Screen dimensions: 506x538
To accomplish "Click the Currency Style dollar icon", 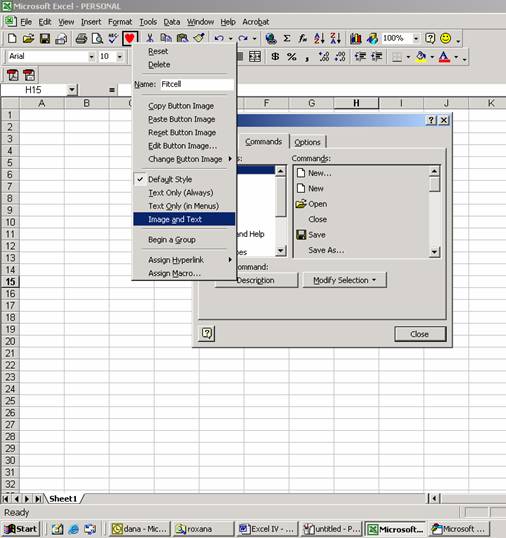I will [x=275, y=57].
